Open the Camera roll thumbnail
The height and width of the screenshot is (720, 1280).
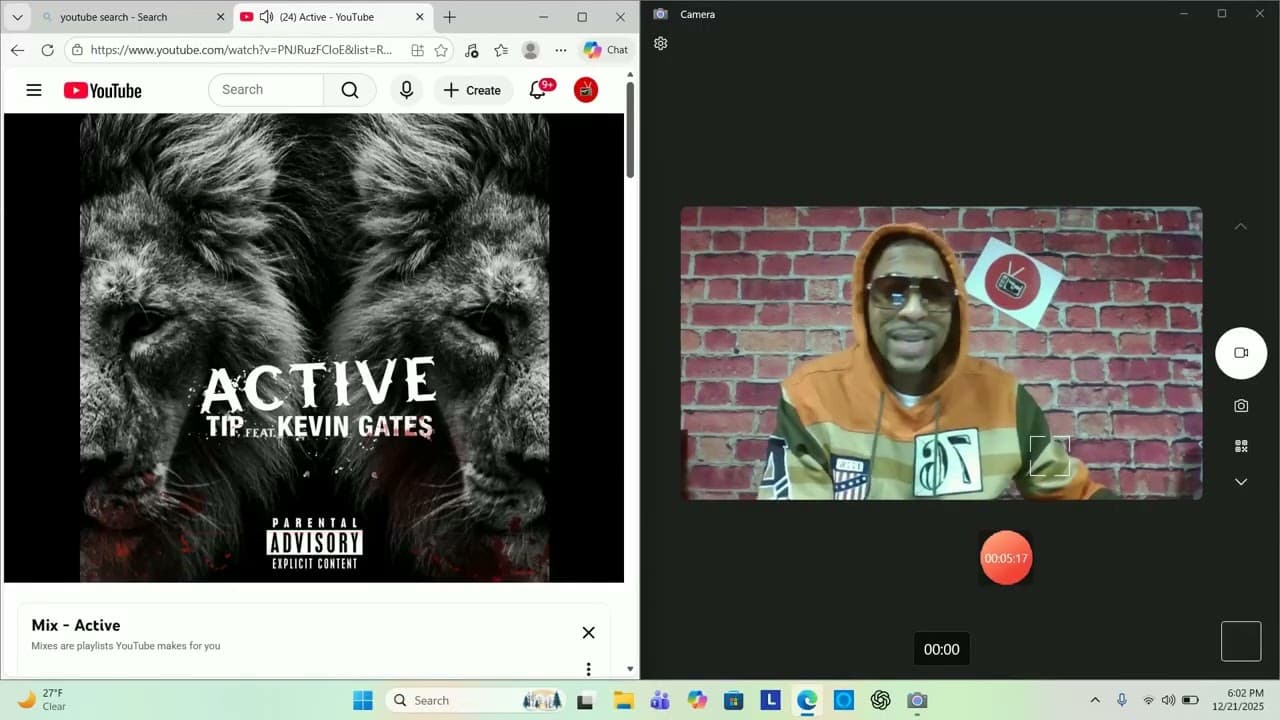[1241, 641]
